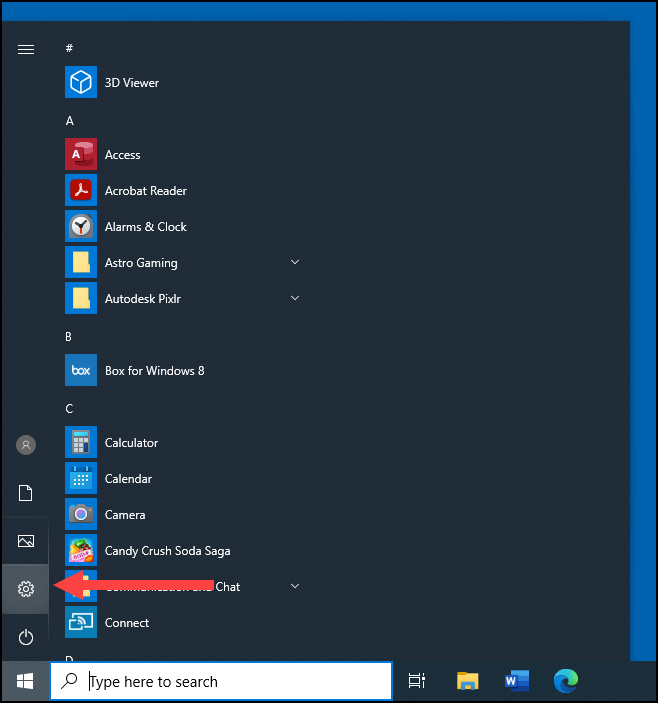Select the Calculator label
The width and height of the screenshot is (658, 703).
[x=131, y=443]
